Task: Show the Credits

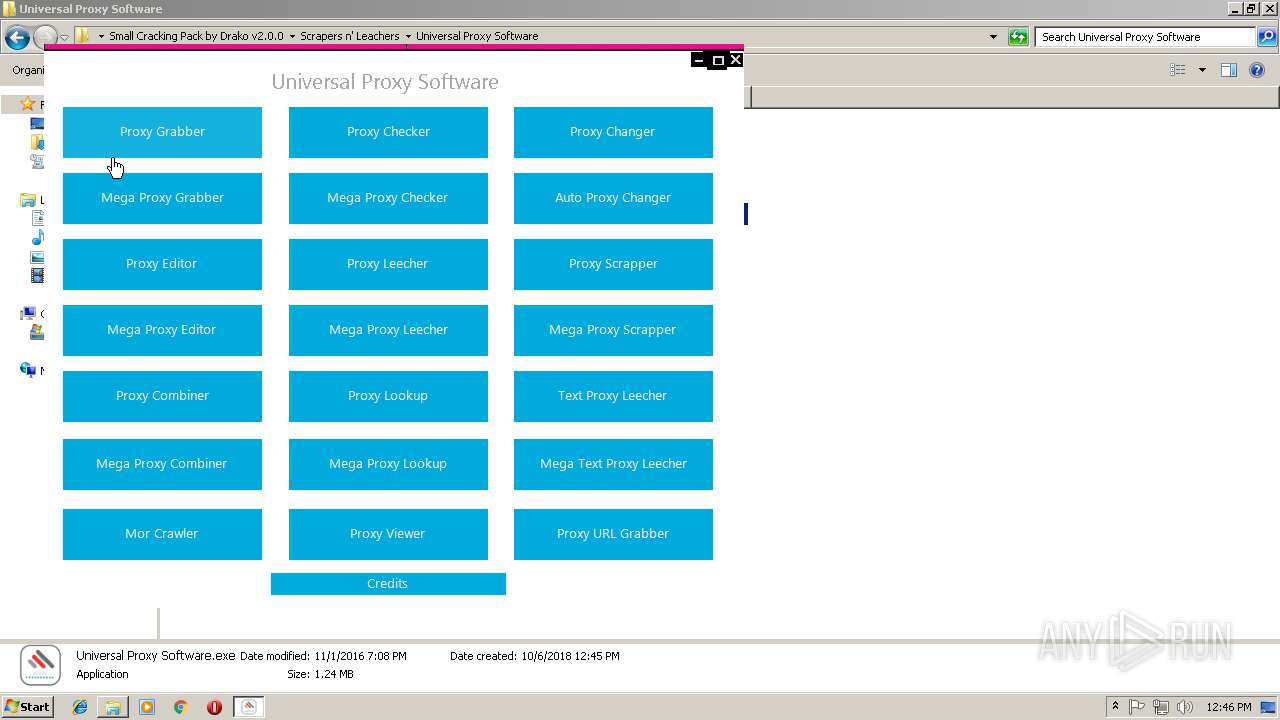Action: (x=388, y=584)
